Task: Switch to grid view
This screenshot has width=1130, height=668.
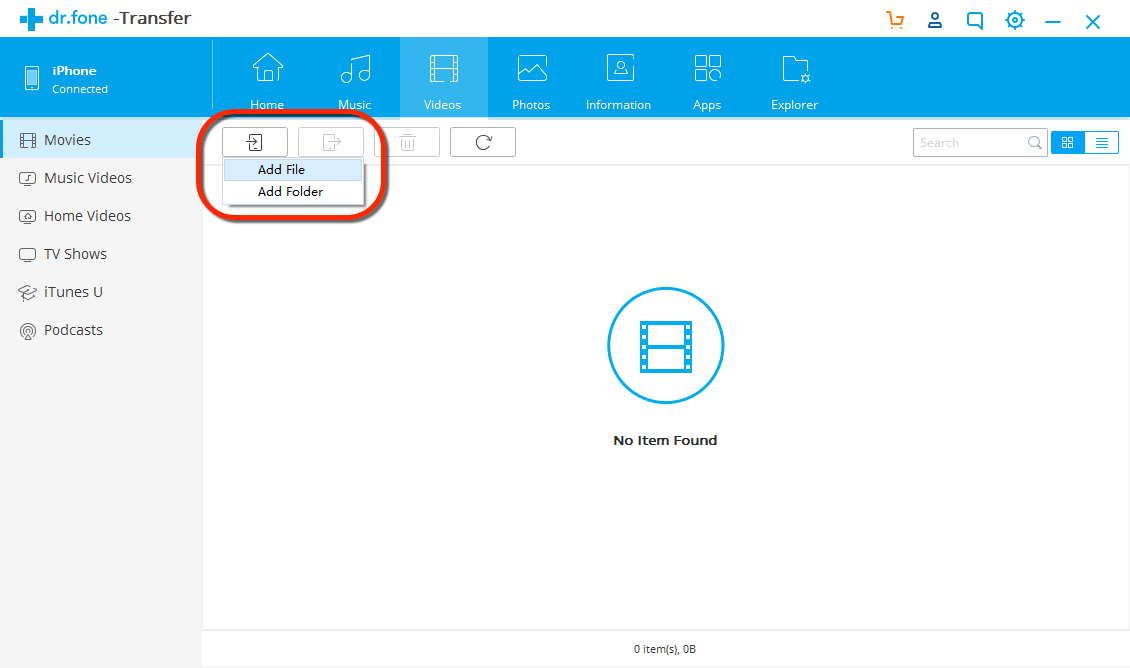Action: [x=1068, y=143]
